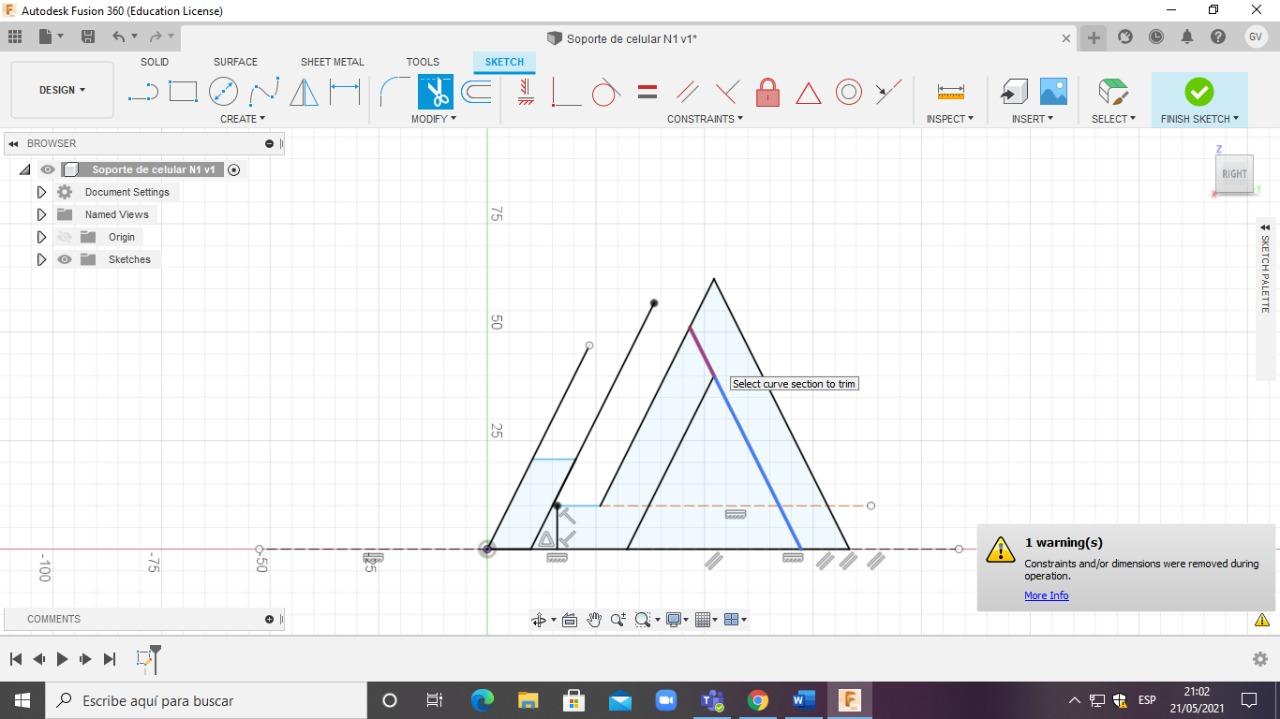Click the RIGHT face of the ViewCube
The width and height of the screenshot is (1280, 719).
click(1234, 173)
